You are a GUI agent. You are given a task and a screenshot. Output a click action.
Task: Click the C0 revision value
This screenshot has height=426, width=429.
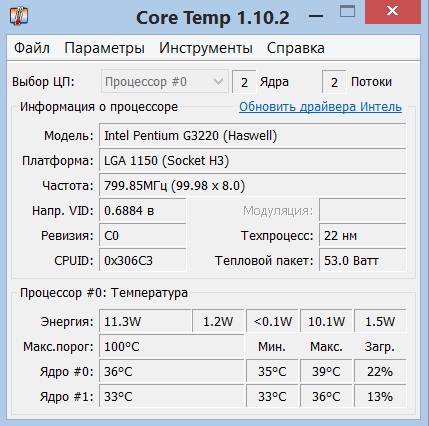tap(143, 236)
